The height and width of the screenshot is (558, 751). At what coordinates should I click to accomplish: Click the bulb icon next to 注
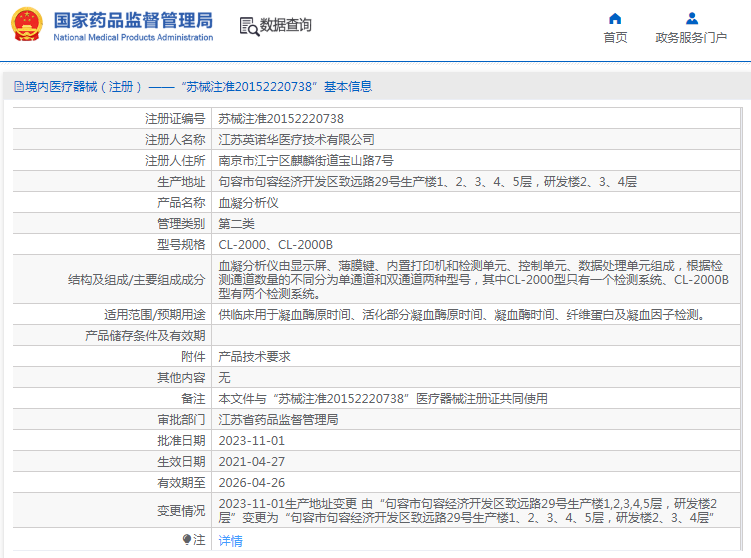coord(187,540)
